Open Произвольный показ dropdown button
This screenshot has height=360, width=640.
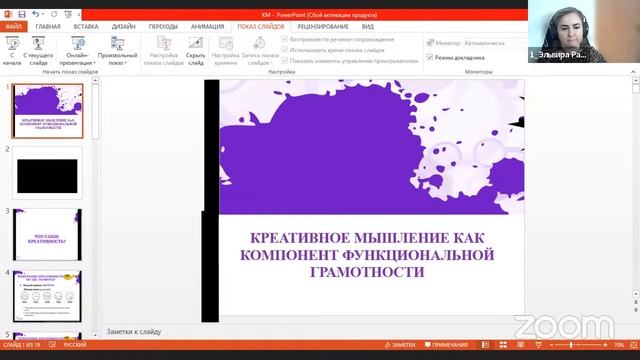(x=118, y=51)
